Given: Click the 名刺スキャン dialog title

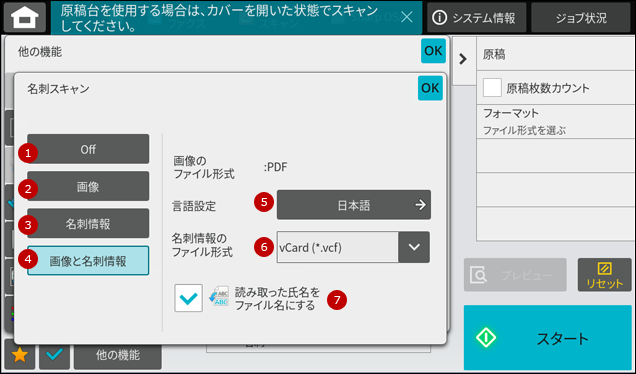Looking at the screenshot, I should click(x=58, y=88).
